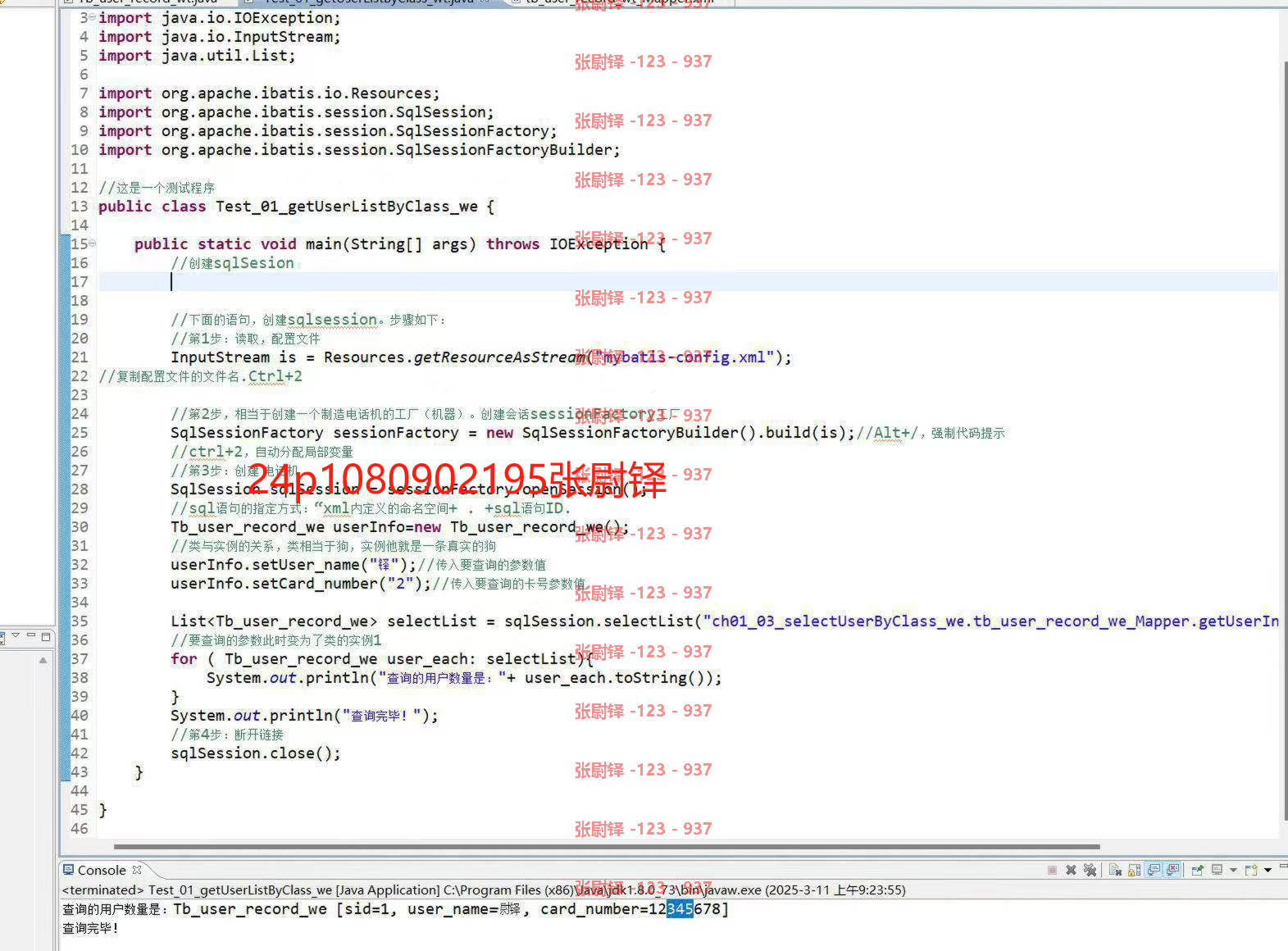1288x951 pixels.
Task: Toggle Scroll Lock in the Console
Action: 1134,870
